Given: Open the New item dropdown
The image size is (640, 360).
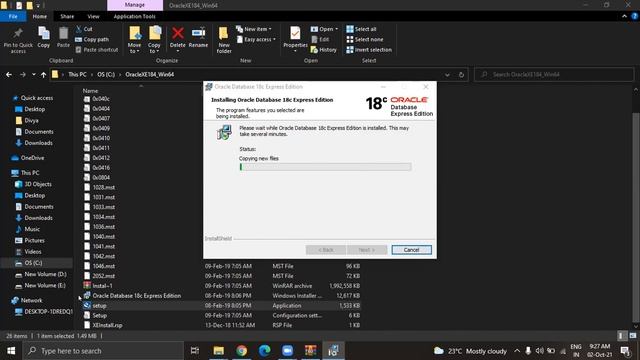Looking at the screenshot, I should point(253,29).
